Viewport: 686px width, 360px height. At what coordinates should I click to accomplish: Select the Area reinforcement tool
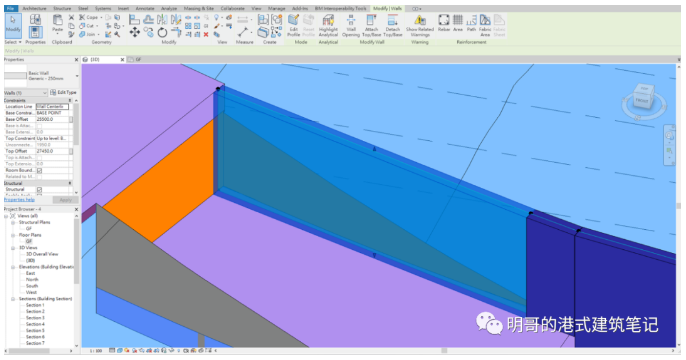tap(458, 23)
